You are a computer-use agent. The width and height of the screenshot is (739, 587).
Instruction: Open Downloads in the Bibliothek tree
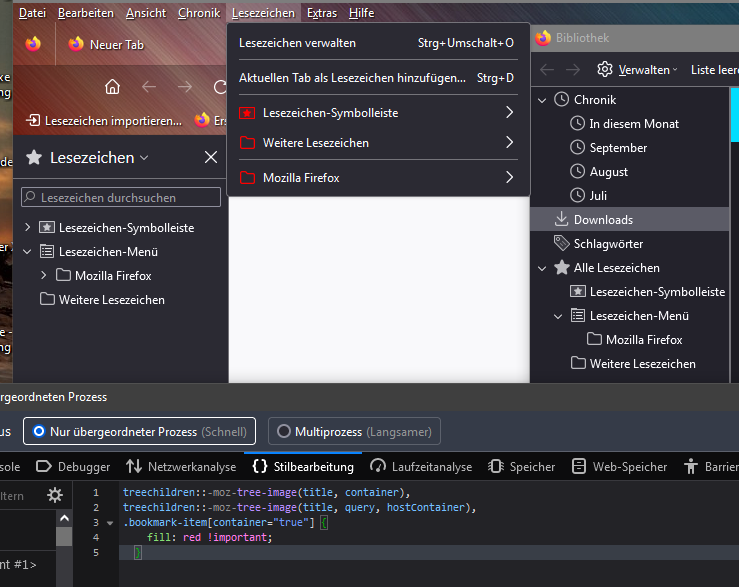[x=603, y=220]
